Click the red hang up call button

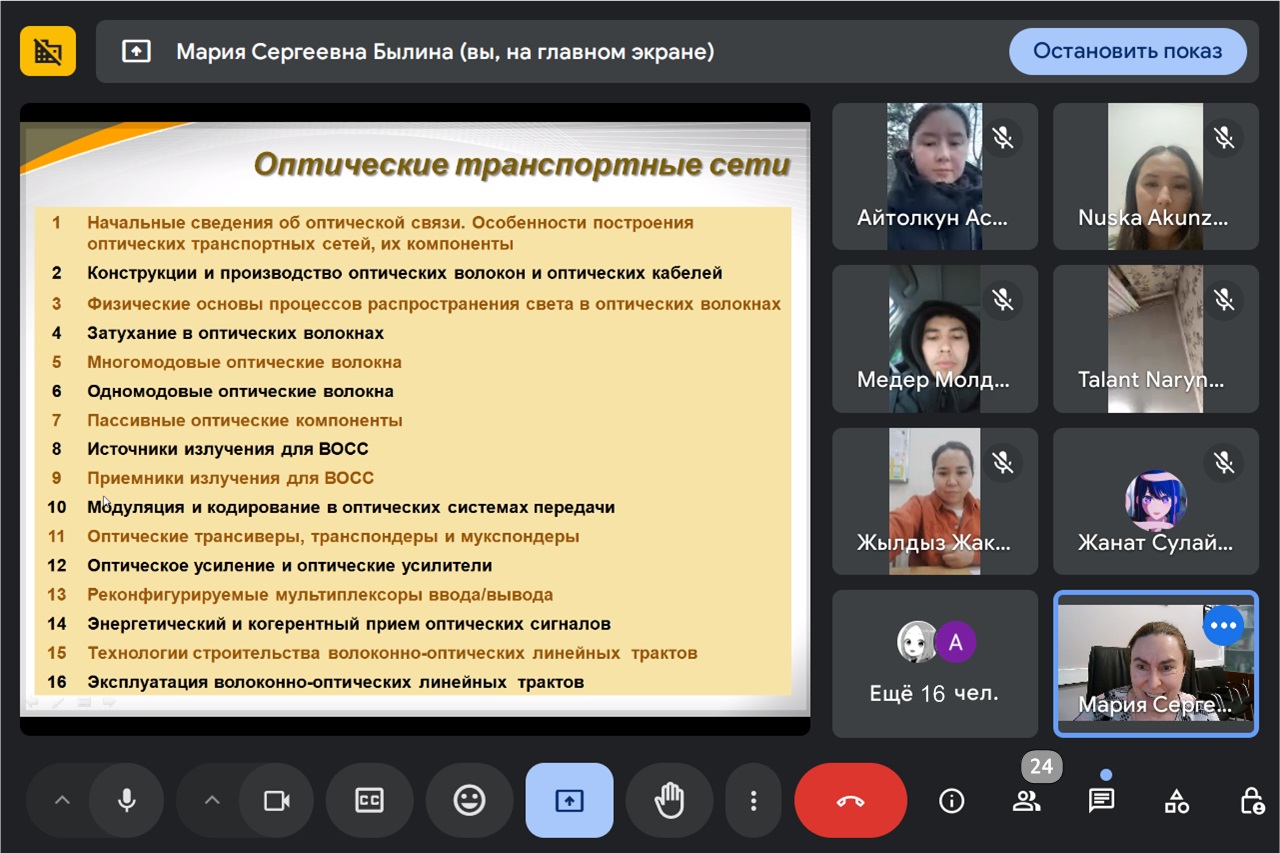point(850,800)
